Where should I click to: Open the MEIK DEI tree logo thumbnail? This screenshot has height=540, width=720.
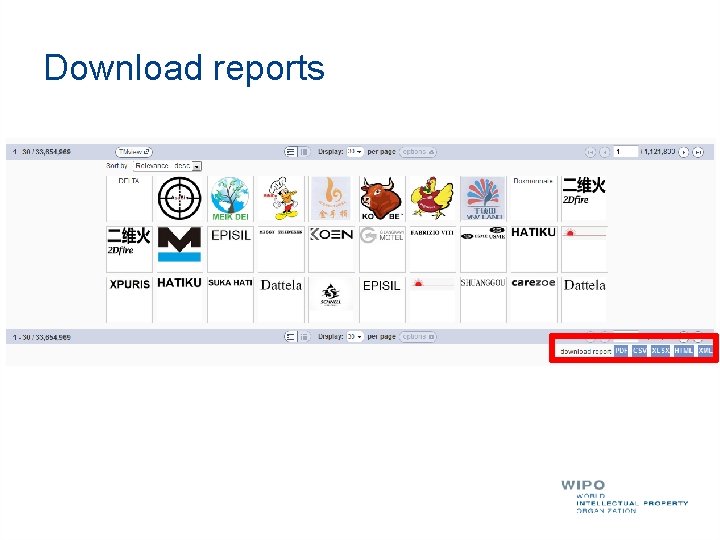point(230,199)
